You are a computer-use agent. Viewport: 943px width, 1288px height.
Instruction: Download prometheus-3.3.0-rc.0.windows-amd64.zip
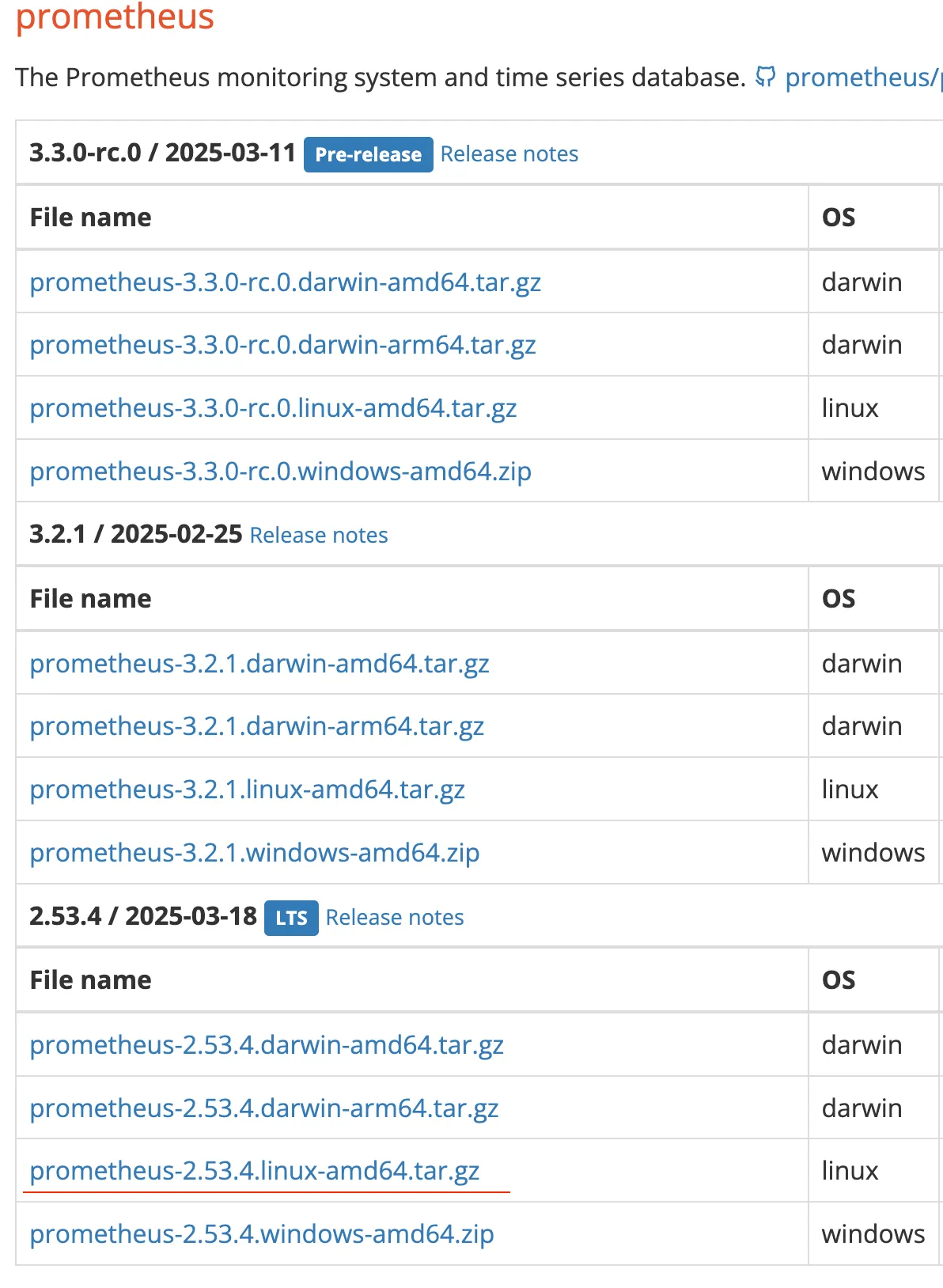click(281, 472)
